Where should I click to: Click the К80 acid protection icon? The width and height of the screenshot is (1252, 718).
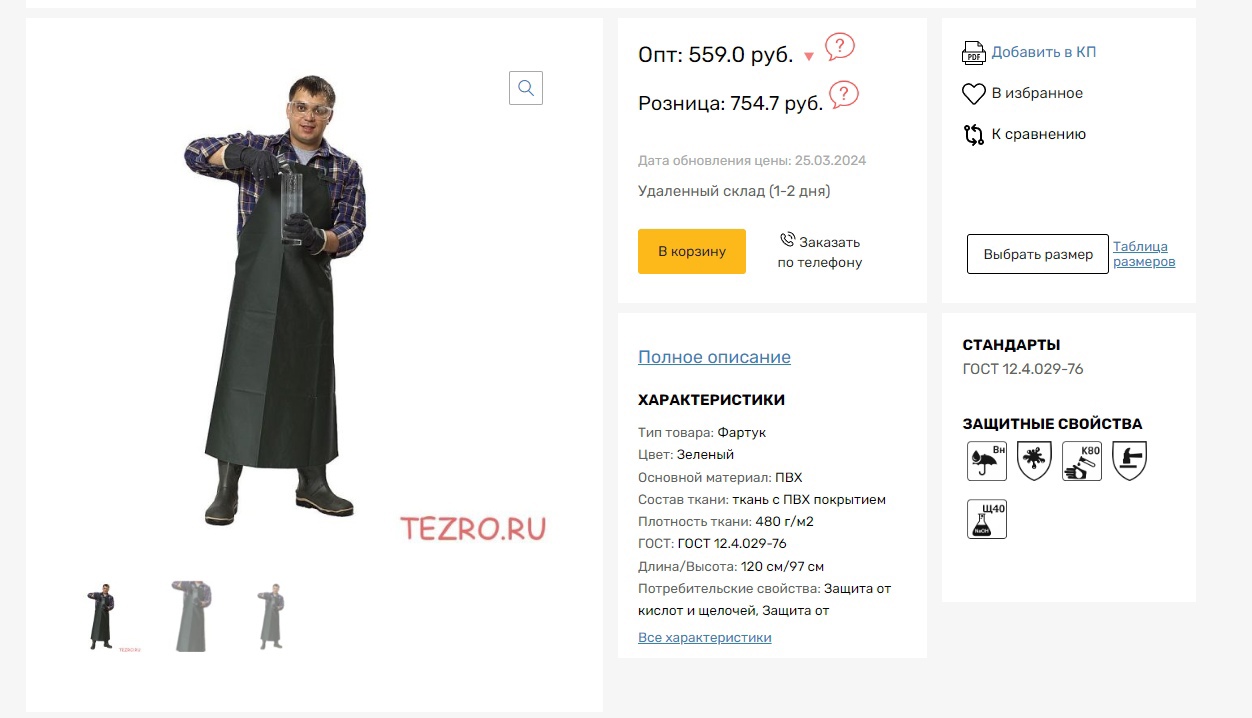(1082, 461)
